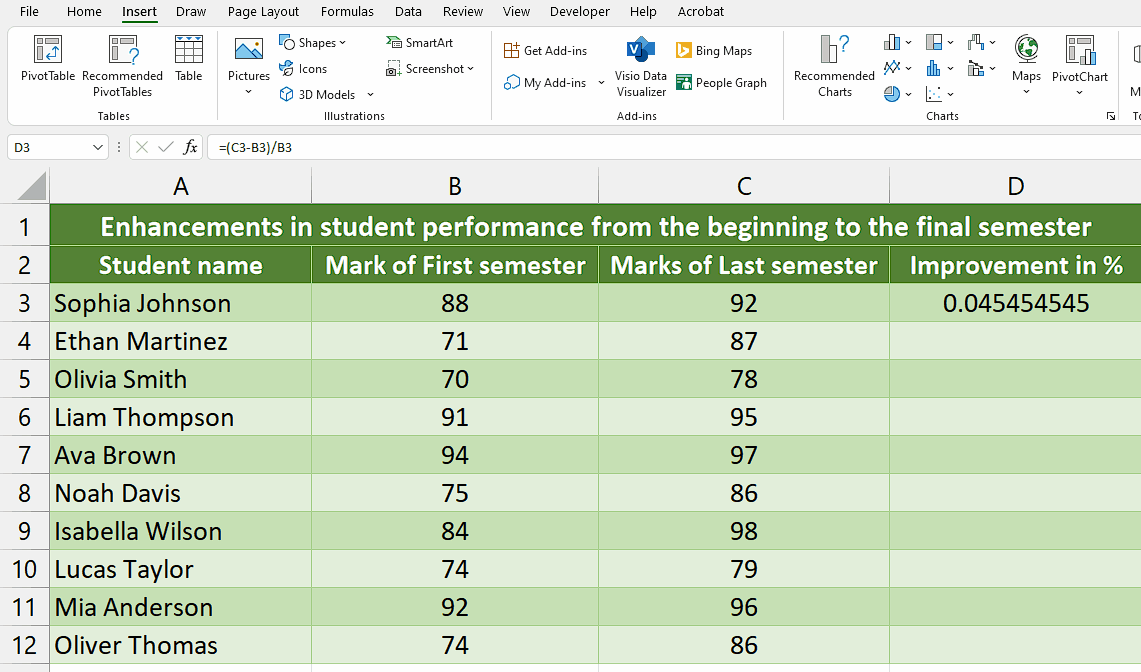Screen dimensions: 1141x672
Task: Select Ethan Martinez's last semester mark 87
Action: click(744, 341)
